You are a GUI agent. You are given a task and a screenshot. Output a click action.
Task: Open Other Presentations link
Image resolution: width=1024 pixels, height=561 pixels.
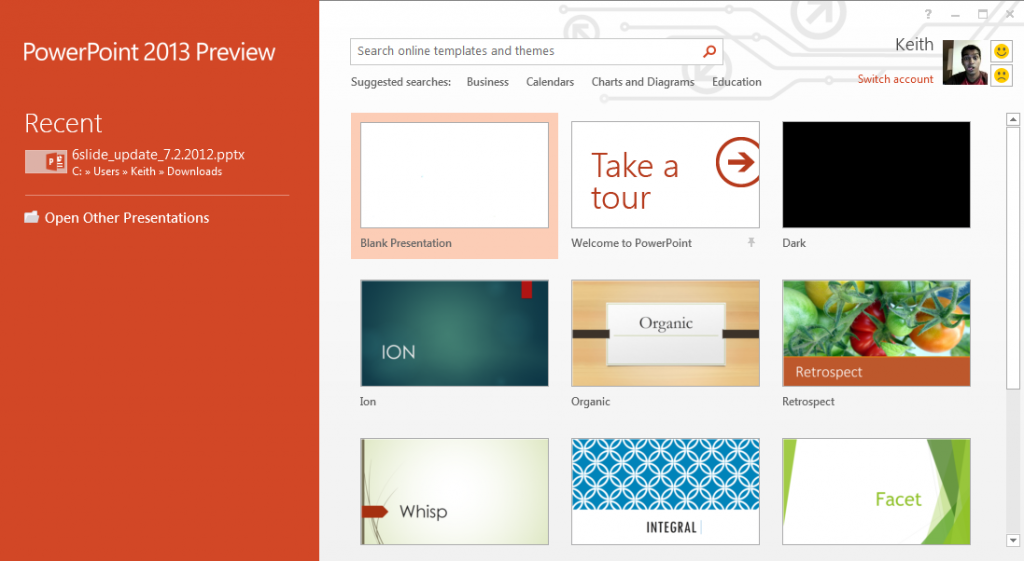point(127,217)
